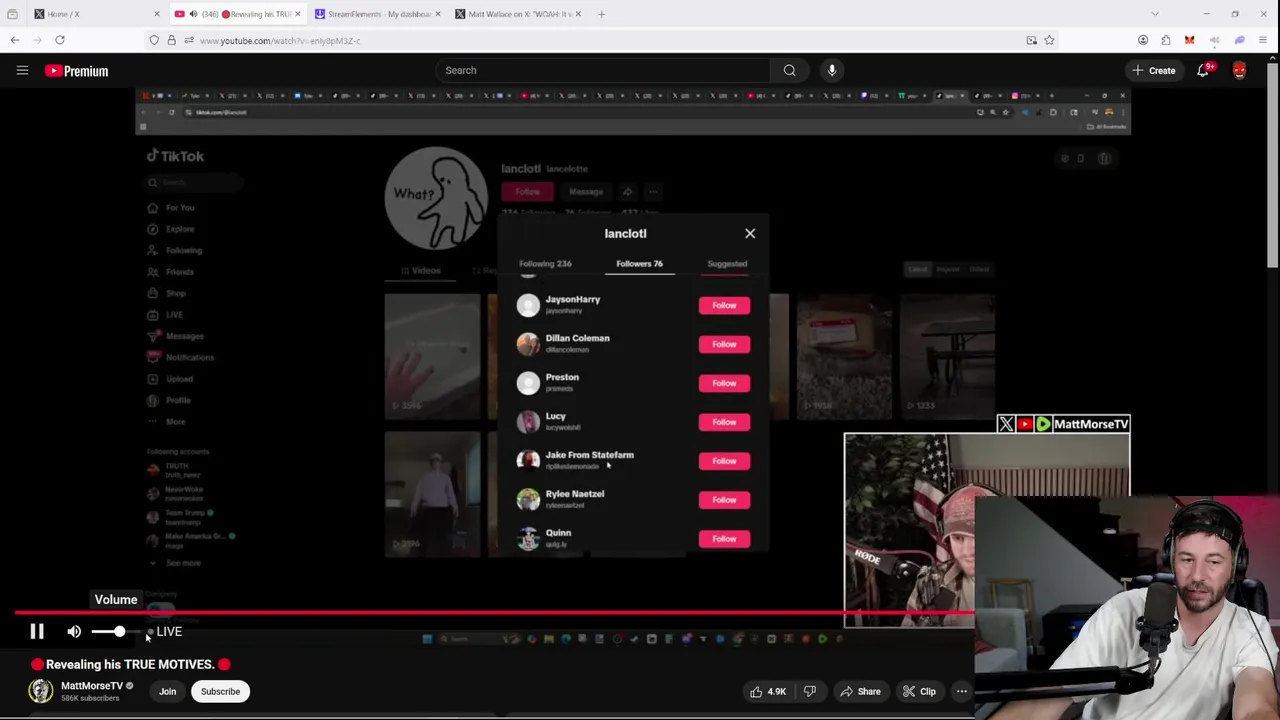This screenshot has height=720, width=1280.
Task: Dislike the video
Action: click(x=810, y=691)
